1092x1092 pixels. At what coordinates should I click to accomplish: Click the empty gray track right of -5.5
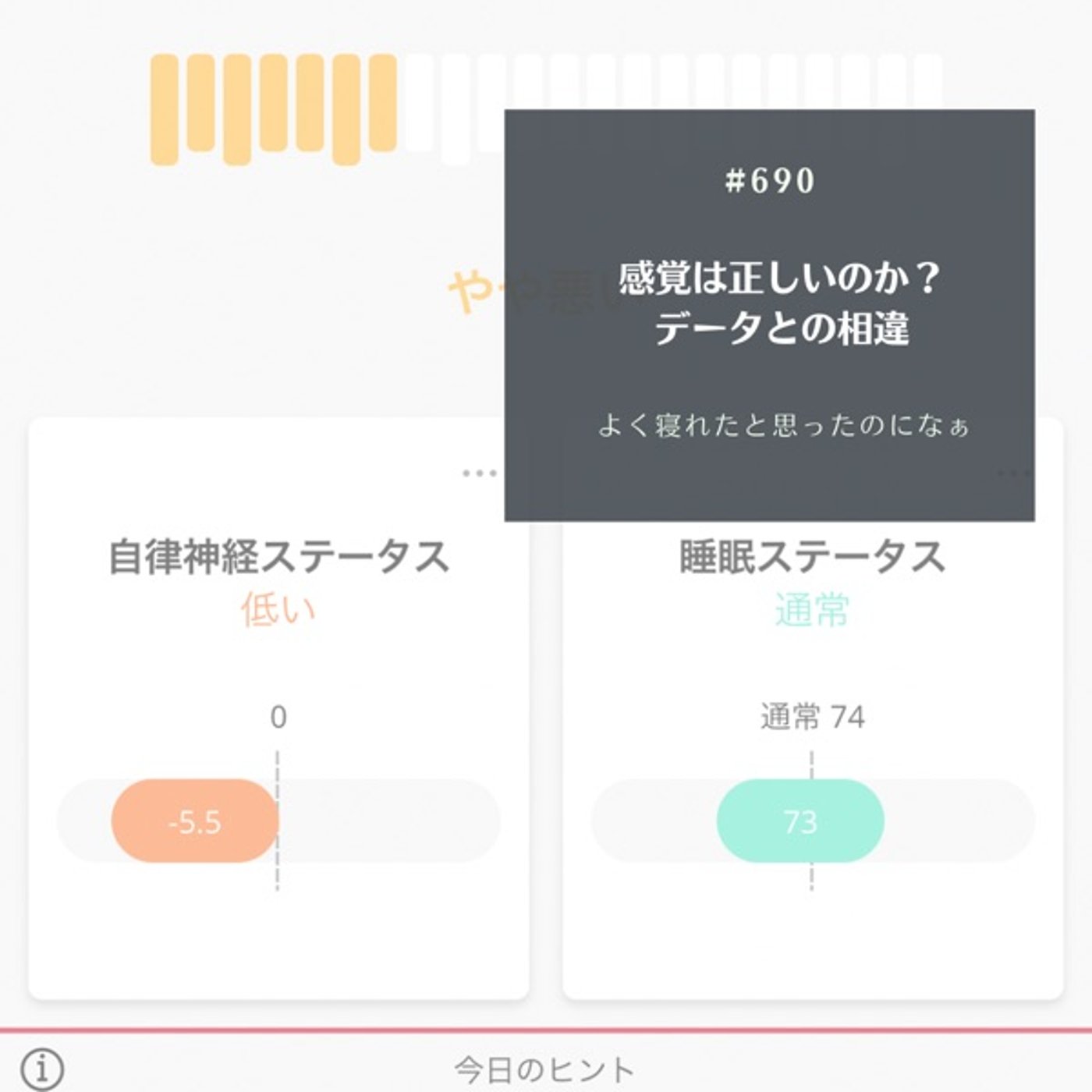pyautogui.click(x=388, y=821)
